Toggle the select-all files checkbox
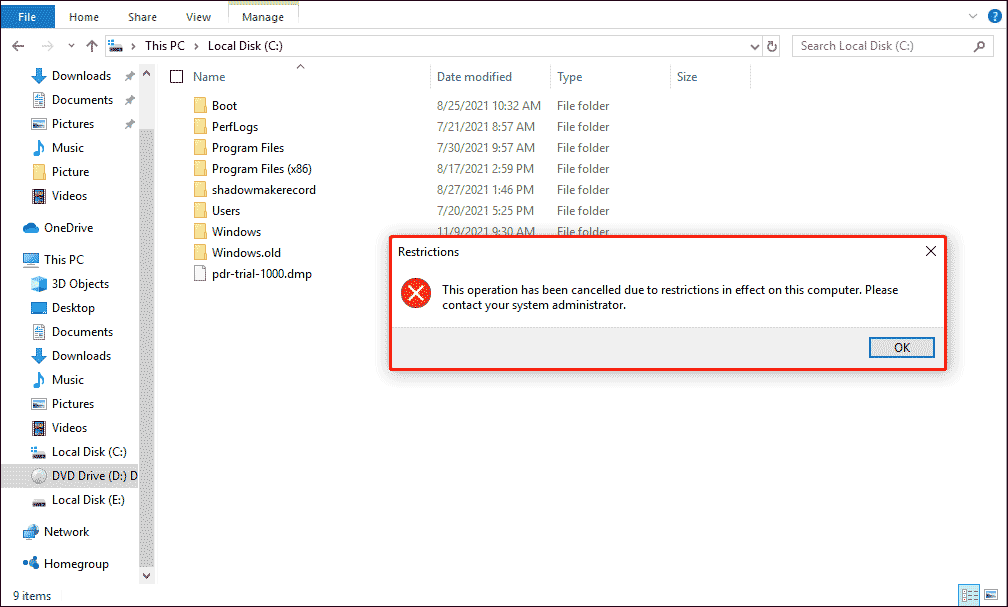 175,76
